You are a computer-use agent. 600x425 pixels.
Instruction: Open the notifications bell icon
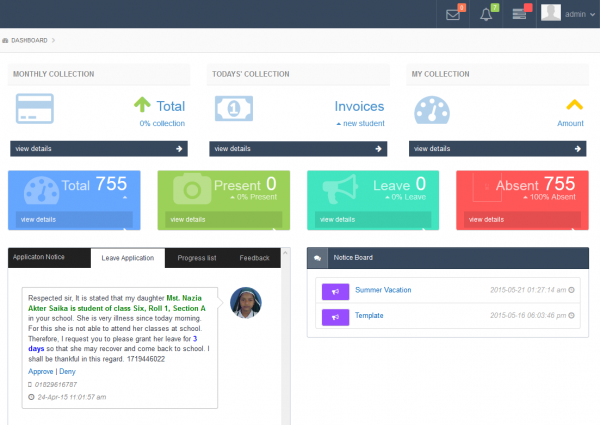486,15
